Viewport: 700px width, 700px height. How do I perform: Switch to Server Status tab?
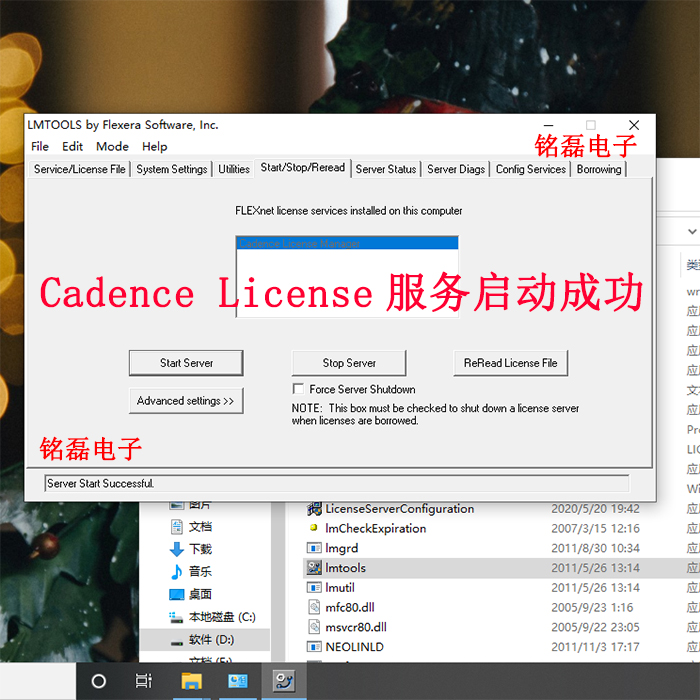pyautogui.click(x=386, y=169)
